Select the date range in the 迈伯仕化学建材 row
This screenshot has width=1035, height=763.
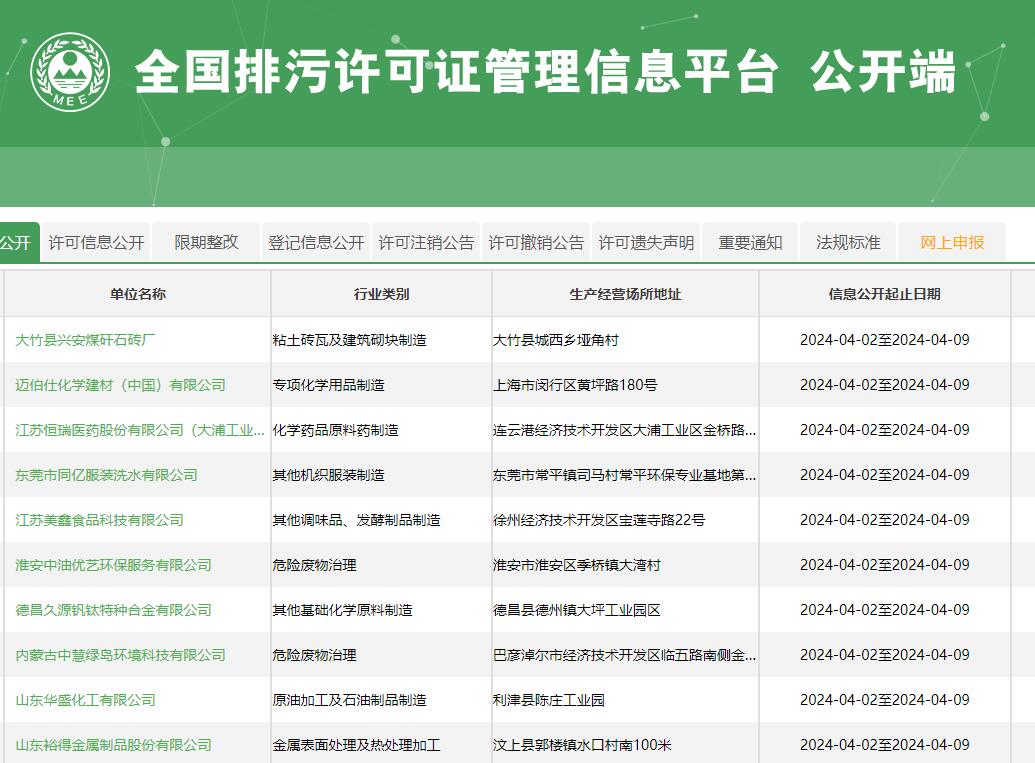click(885, 385)
